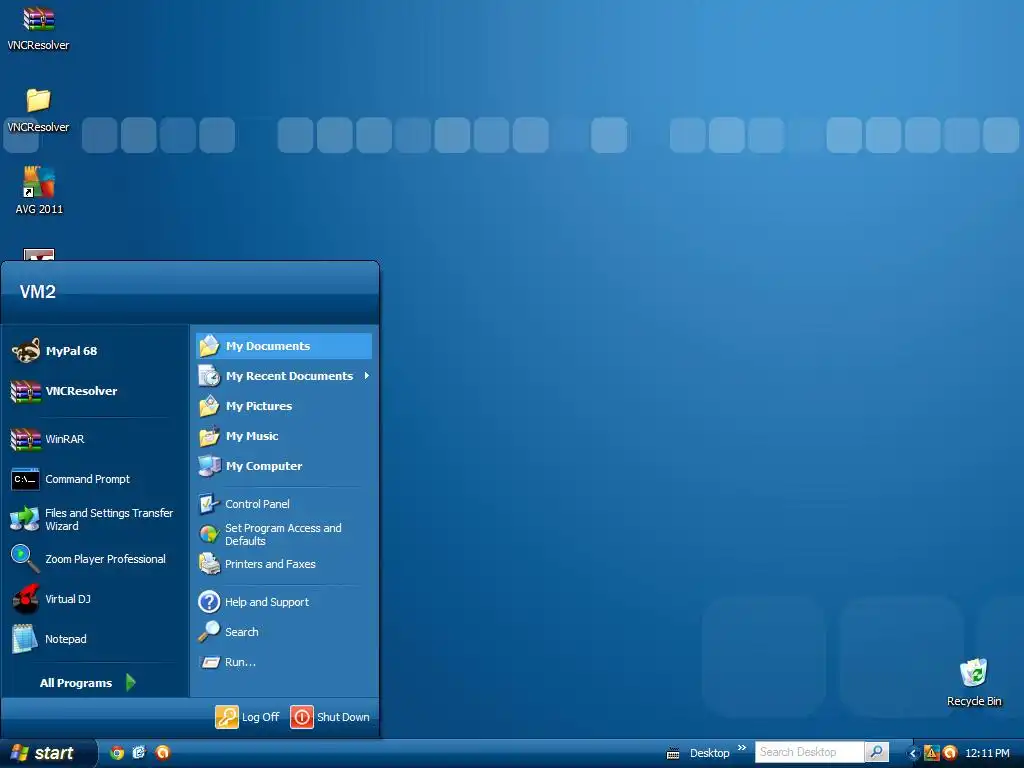Expand Desktop toolbar chevron in taskbar
Viewport: 1024px width, 768px height.
coord(742,748)
